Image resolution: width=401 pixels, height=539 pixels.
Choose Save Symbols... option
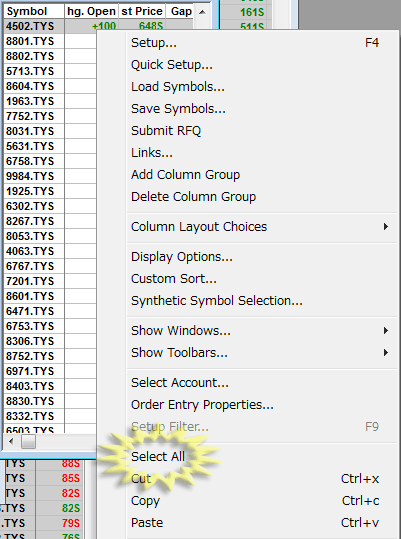178,109
